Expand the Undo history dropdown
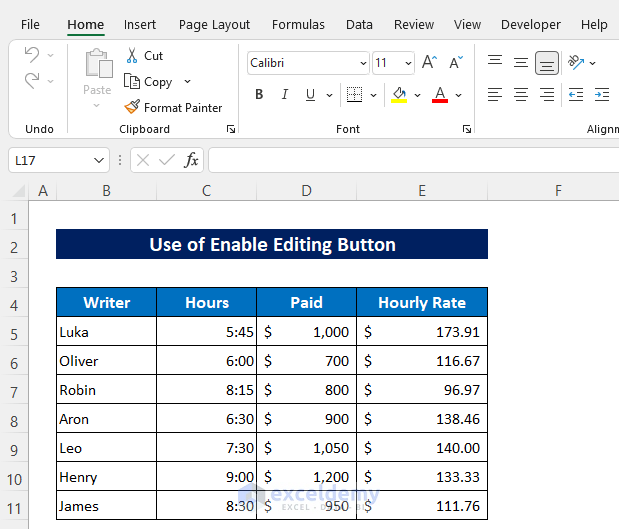Viewport: 619px width, 529px height. (51, 55)
